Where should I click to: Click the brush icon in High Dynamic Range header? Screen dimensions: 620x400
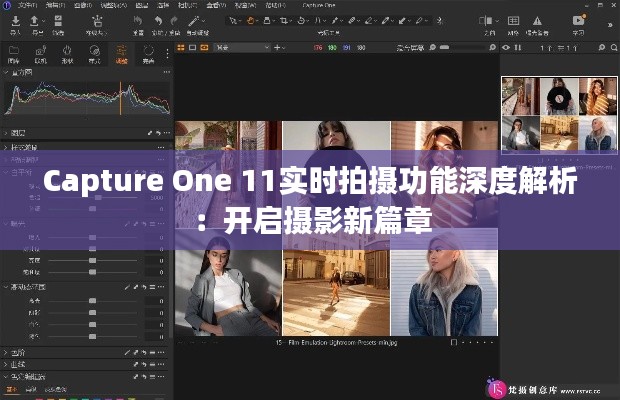(127, 287)
